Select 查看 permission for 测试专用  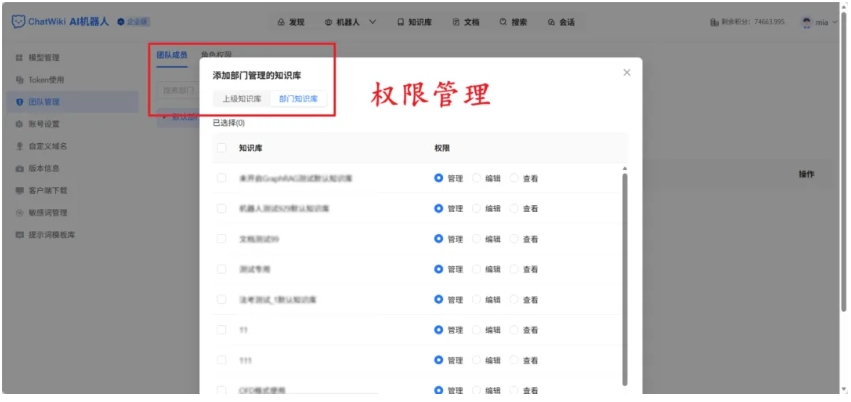515,269
